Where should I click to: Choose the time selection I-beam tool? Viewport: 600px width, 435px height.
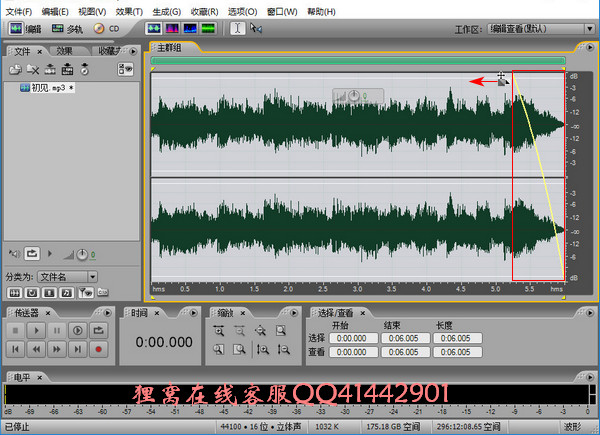[x=238, y=28]
